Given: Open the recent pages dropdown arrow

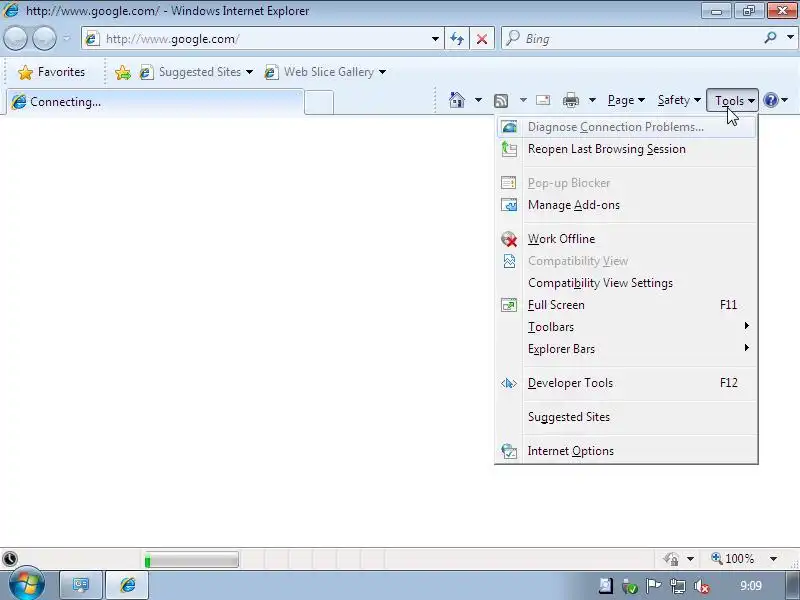Looking at the screenshot, I should (x=66, y=38).
